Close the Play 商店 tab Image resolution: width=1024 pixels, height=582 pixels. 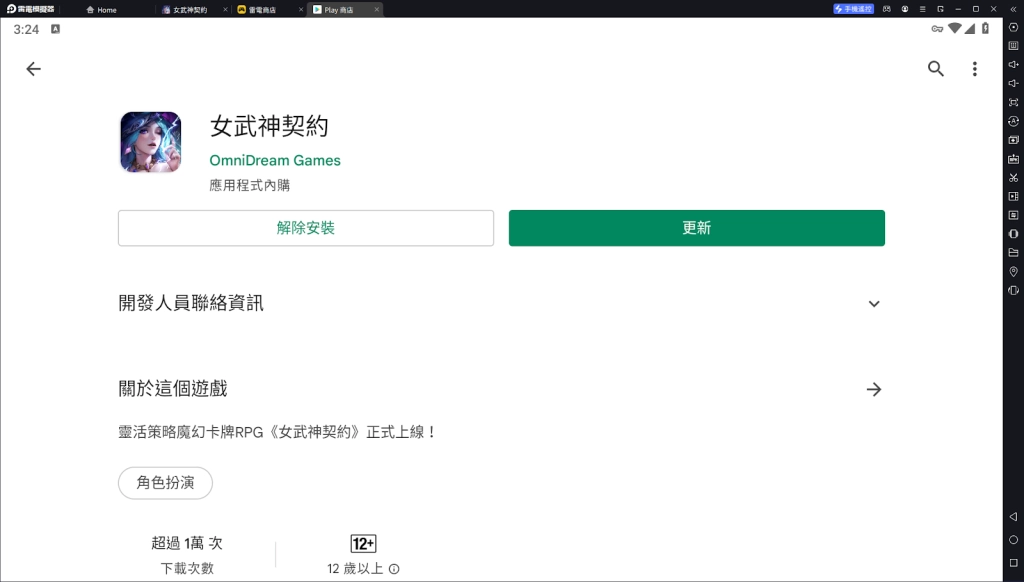(377, 10)
